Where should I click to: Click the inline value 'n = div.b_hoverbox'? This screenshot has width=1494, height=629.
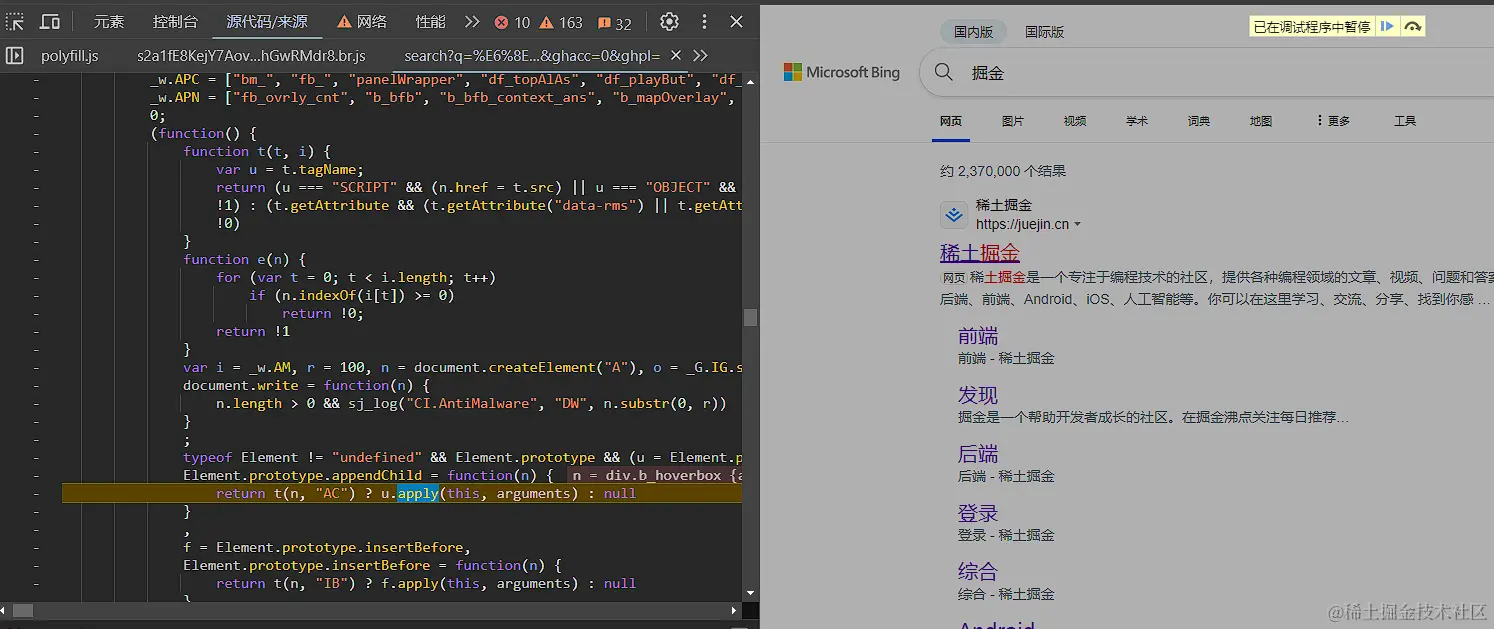click(655, 475)
